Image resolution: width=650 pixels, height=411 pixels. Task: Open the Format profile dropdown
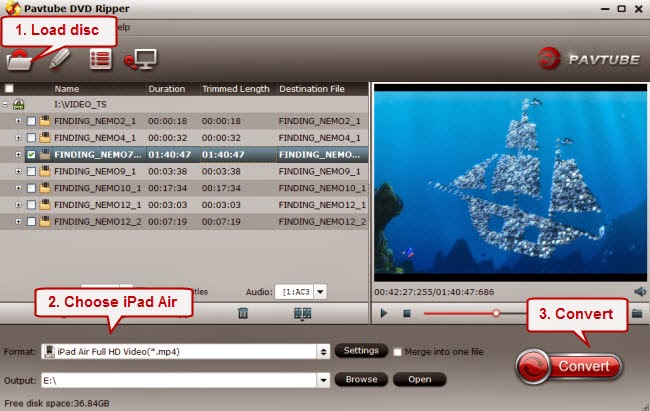(x=323, y=352)
